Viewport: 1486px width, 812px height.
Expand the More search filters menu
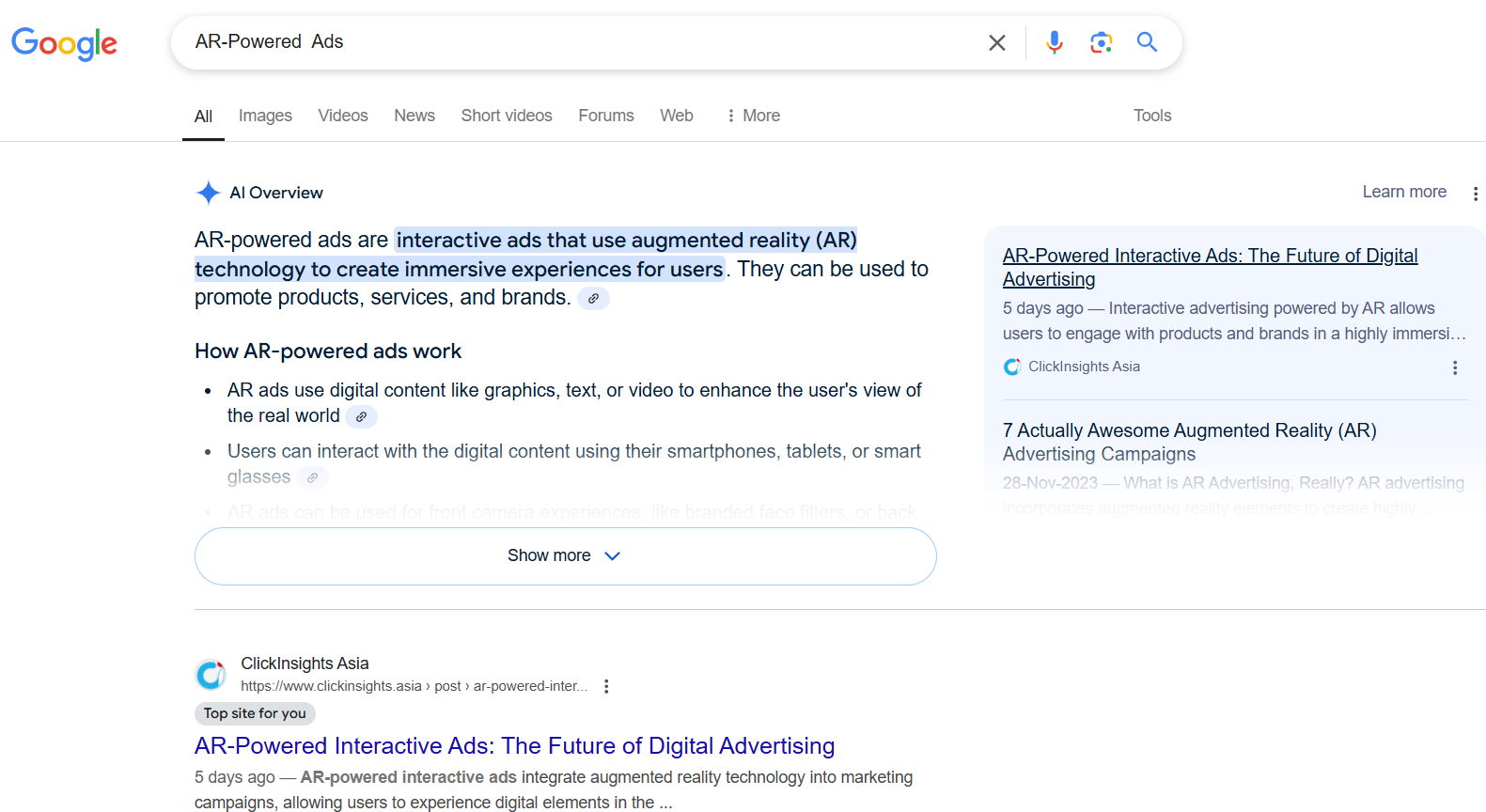(x=753, y=116)
